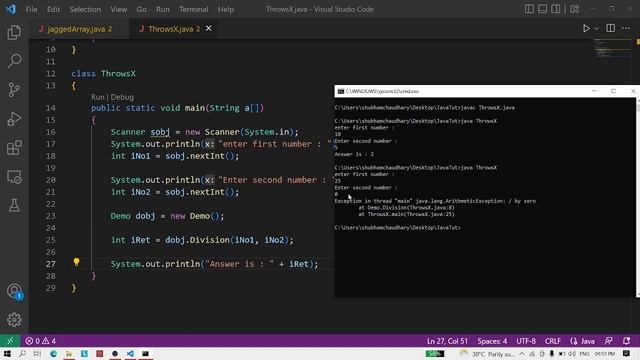Click the ArithmeticException line in cmd window
Viewport: 640px width, 360px height.
(435, 201)
